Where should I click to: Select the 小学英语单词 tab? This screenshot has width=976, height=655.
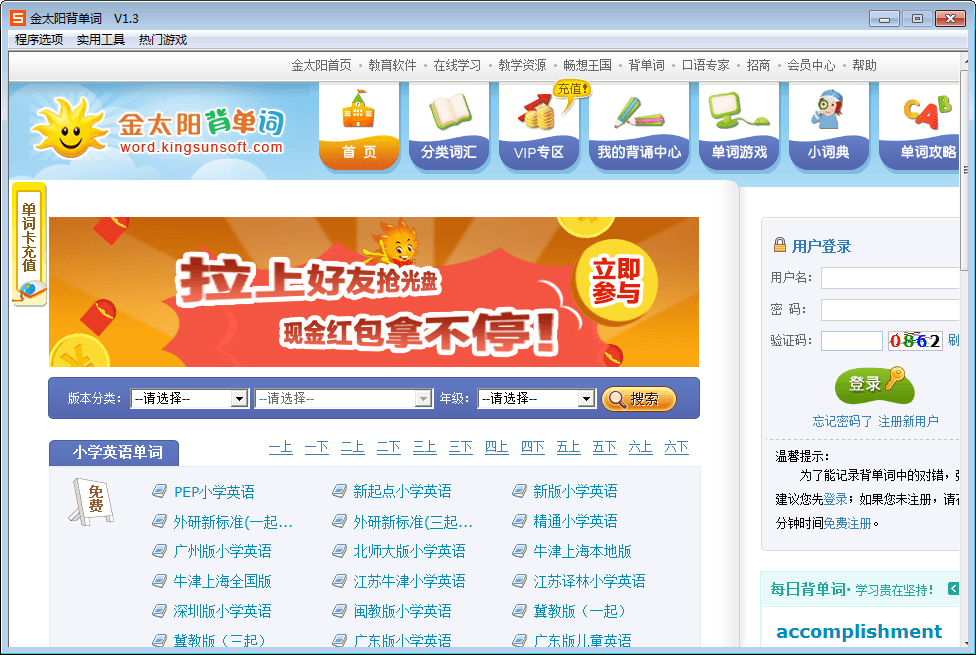(x=114, y=453)
